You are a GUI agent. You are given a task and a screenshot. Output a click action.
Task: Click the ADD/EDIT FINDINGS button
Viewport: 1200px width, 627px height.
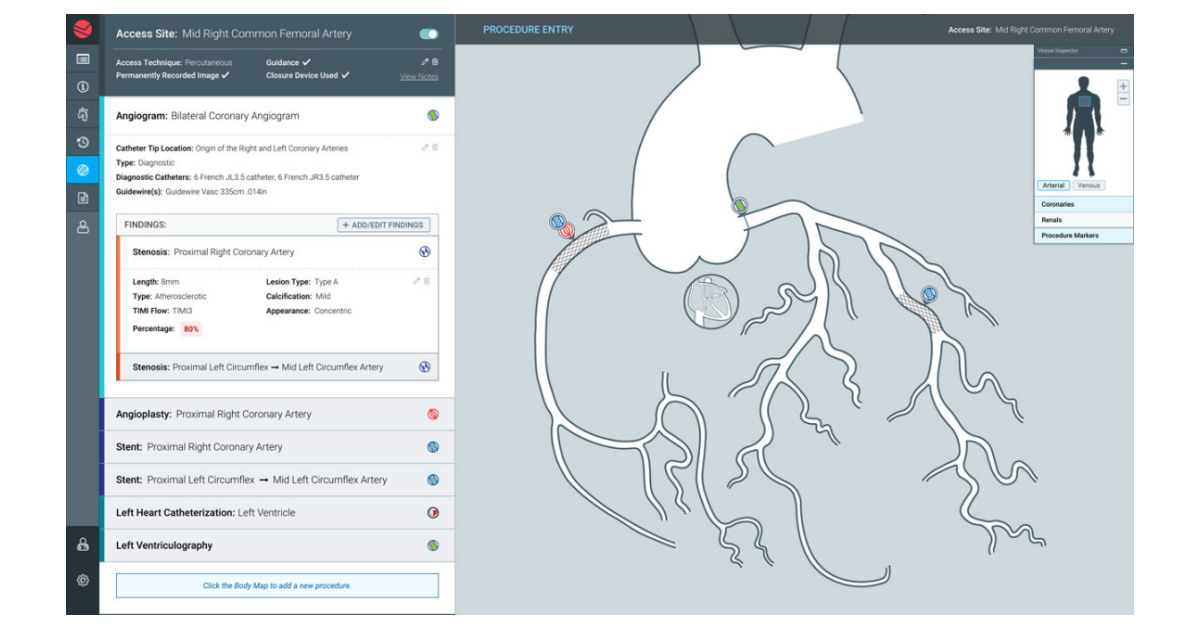(386, 224)
